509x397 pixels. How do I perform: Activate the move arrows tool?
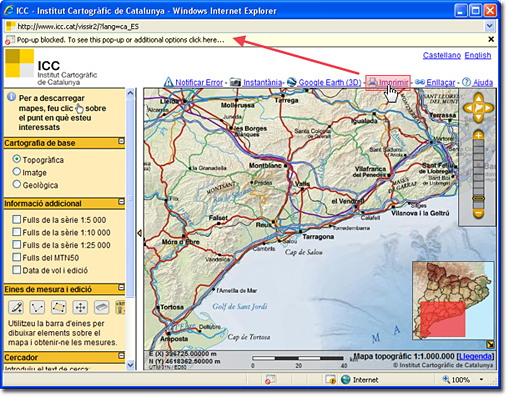(80, 307)
